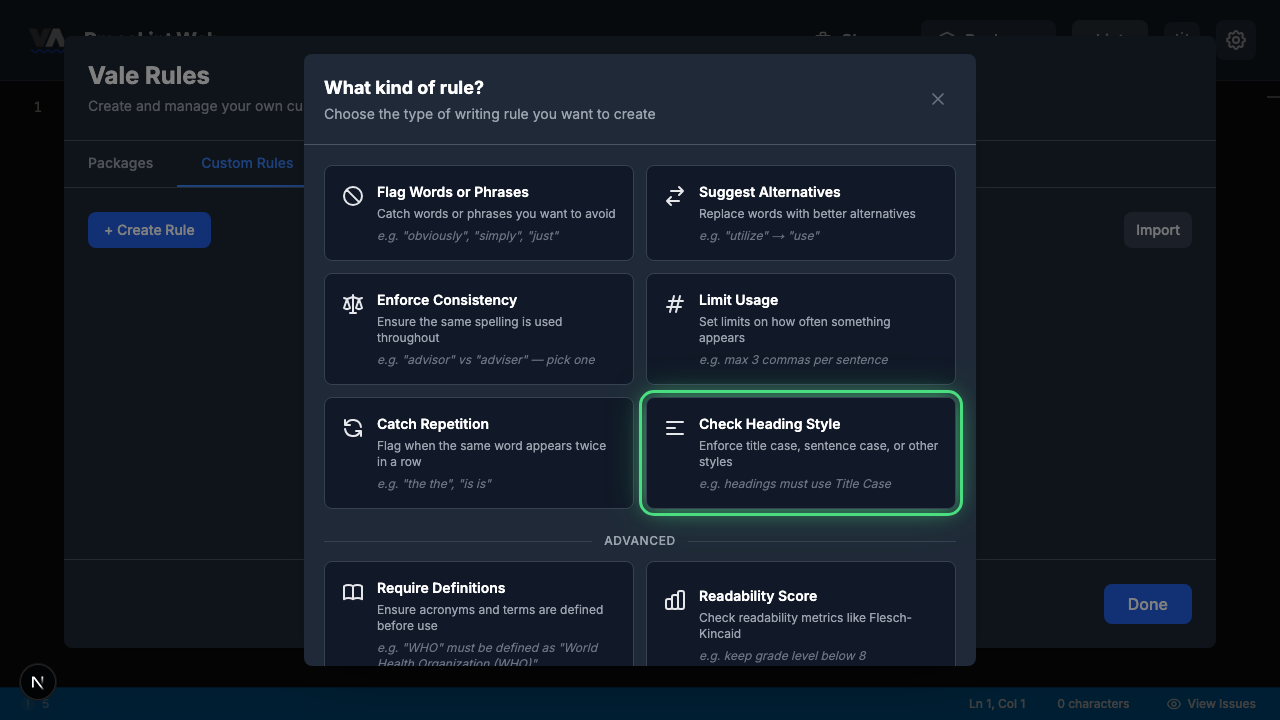Open settings via the gear icon

click(1236, 40)
